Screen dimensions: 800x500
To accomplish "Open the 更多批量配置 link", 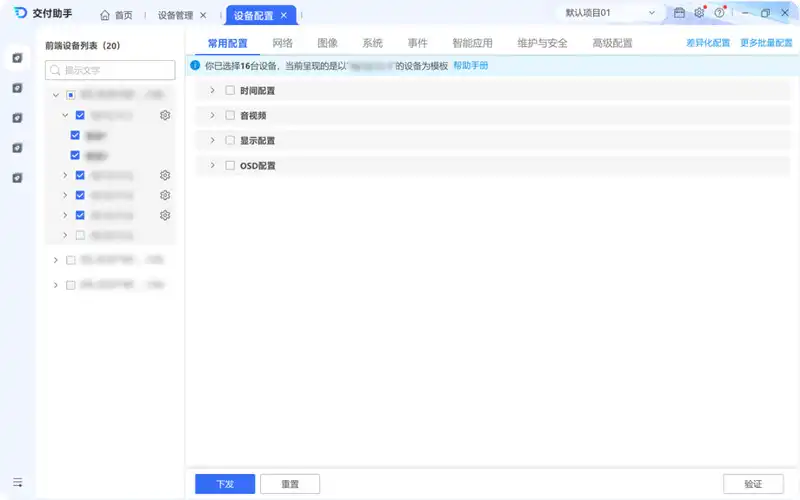I will coord(766,43).
